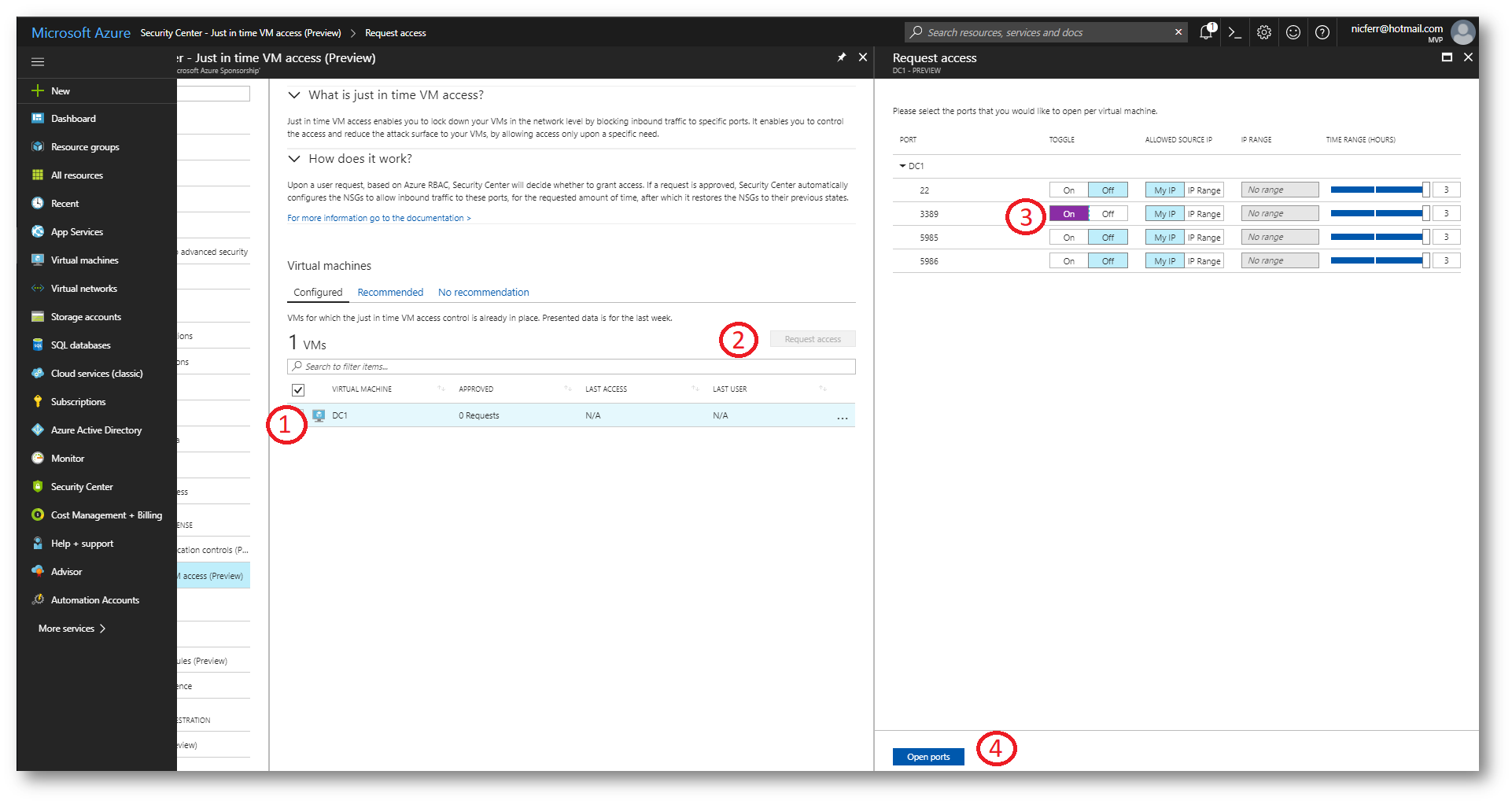Open the documentation link
This screenshot has height=804, width=1512.
[x=378, y=219]
